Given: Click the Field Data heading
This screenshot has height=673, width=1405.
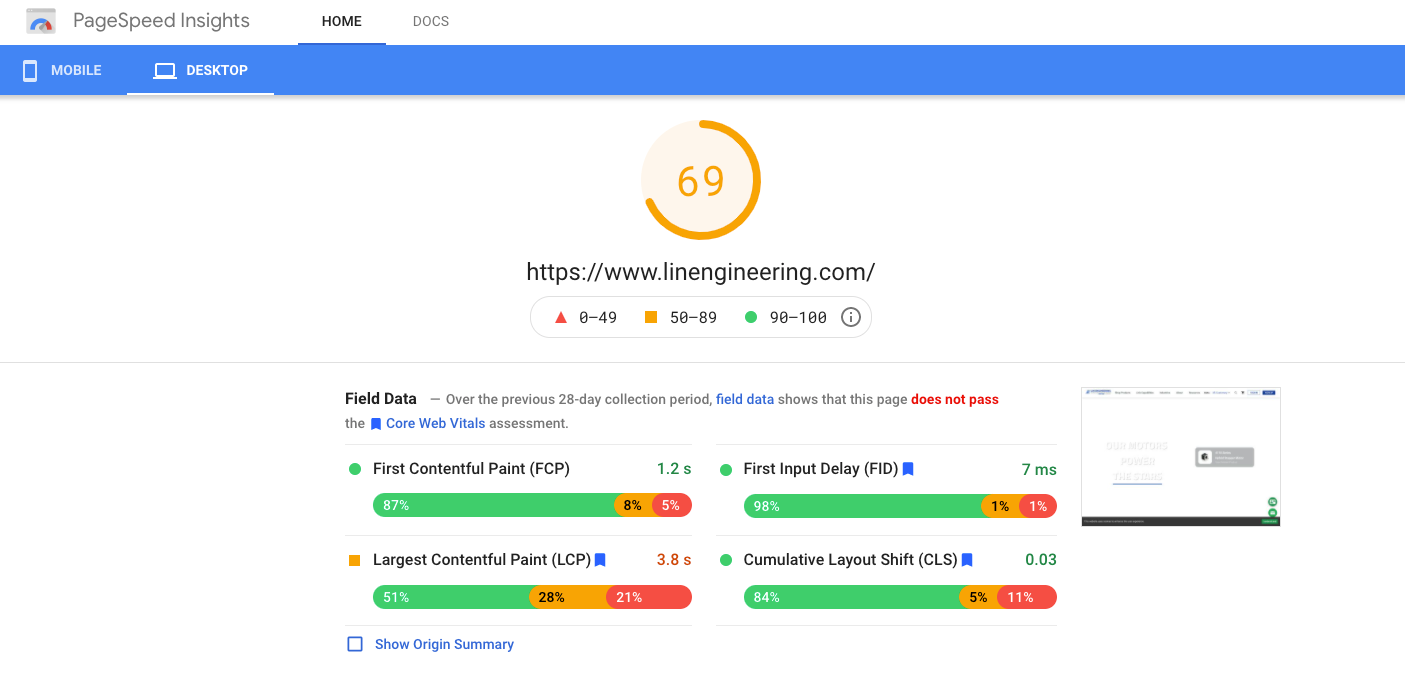Looking at the screenshot, I should click(x=381, y=398).
